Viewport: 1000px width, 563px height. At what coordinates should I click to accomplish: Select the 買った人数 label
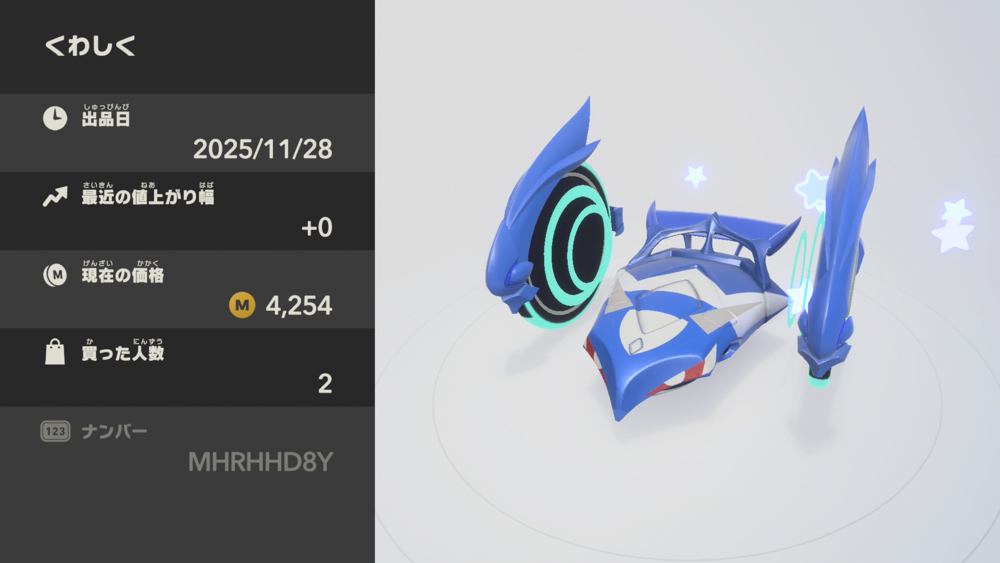click(122, 353)
